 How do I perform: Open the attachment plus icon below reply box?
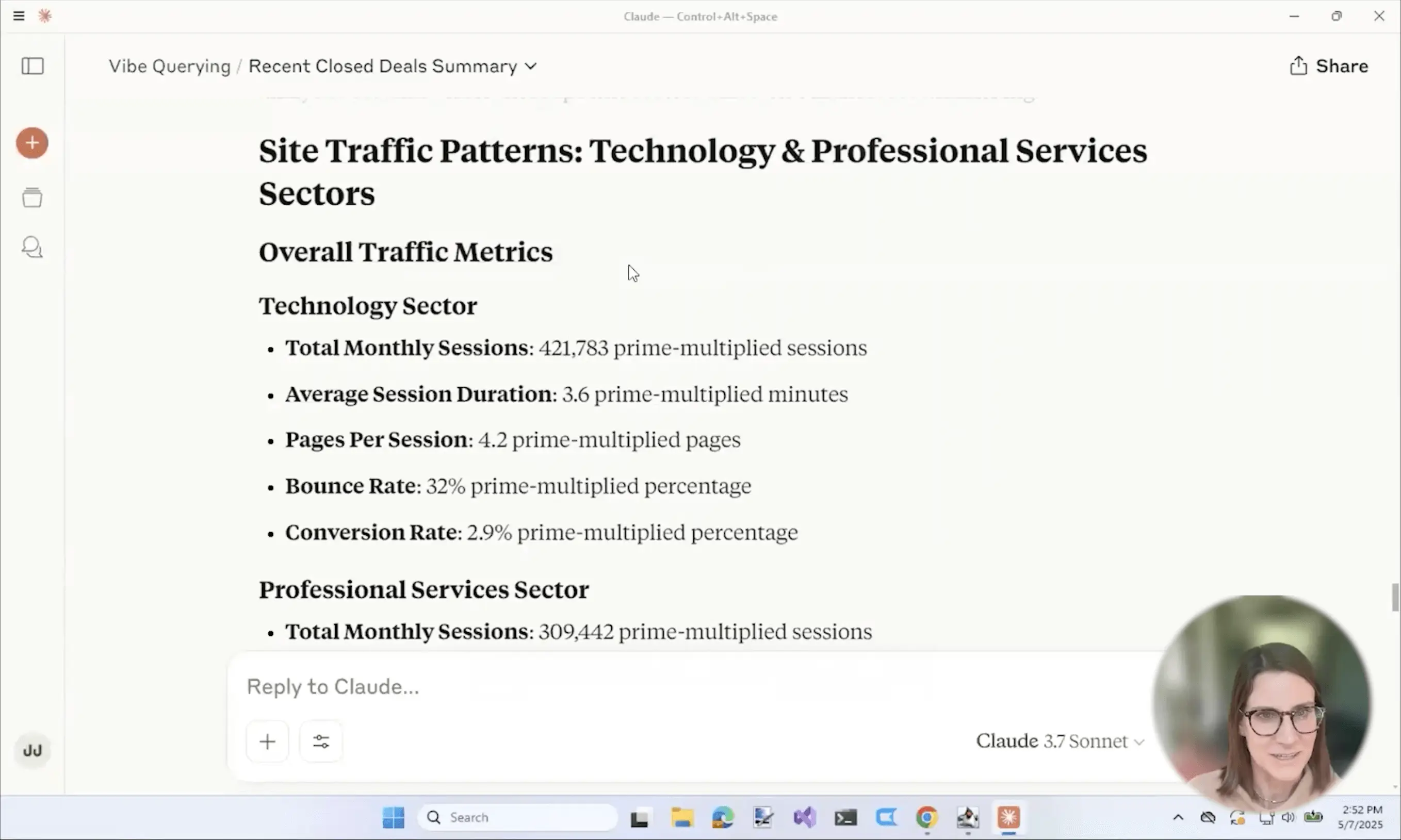pyautogui.click(x=267, y=740)
